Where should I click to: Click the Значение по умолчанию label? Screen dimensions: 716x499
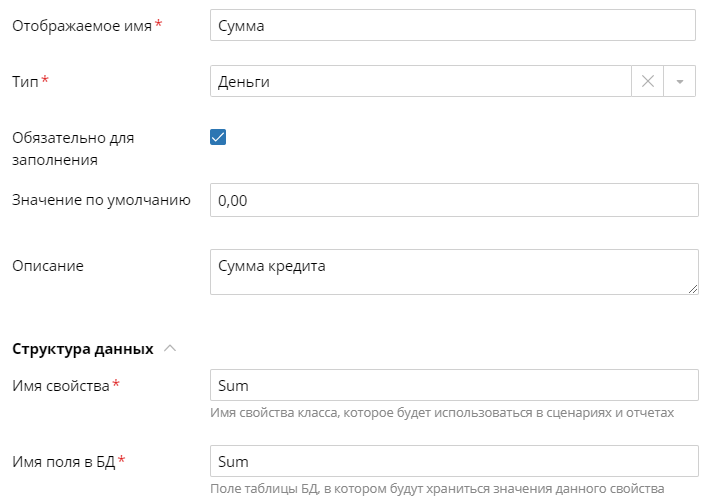tap(100, 200)
